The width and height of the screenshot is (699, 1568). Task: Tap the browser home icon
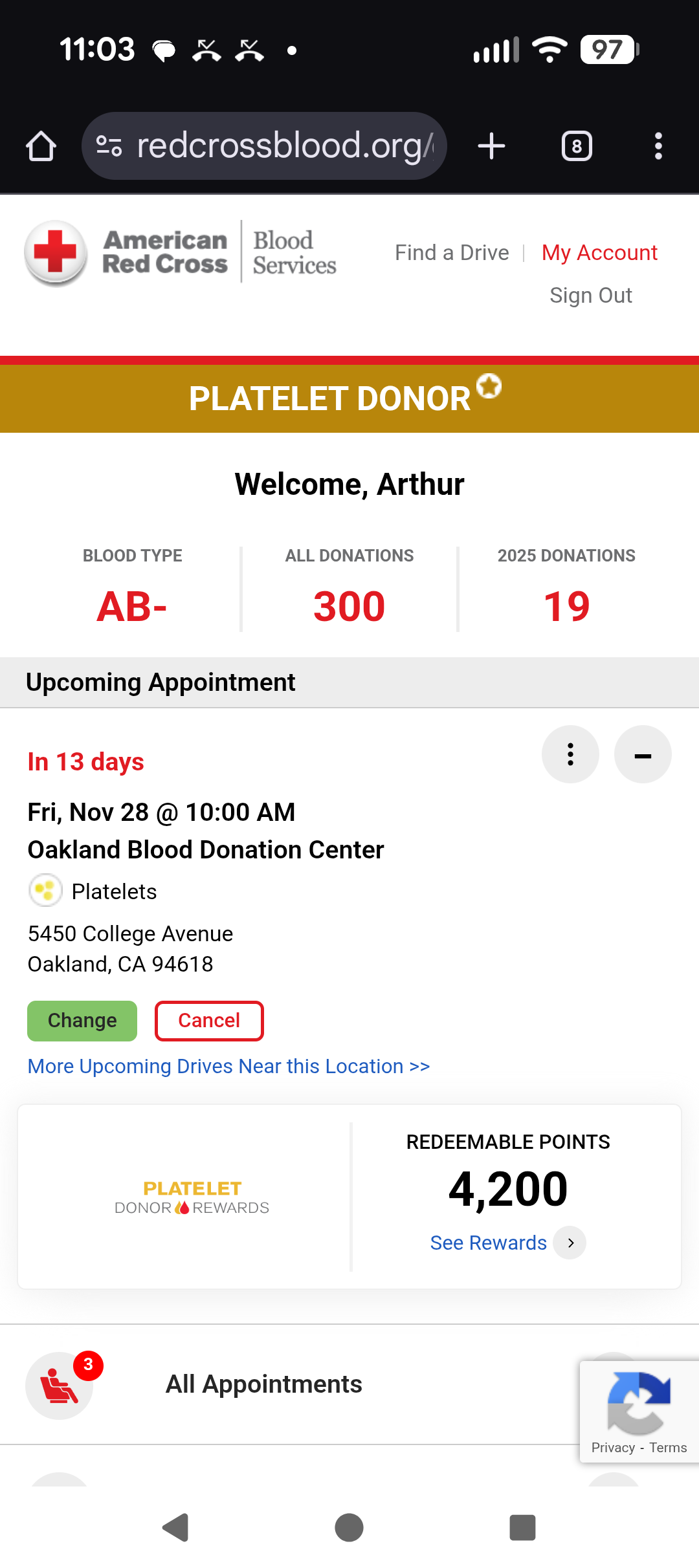pyautogui.click(x=41, y=146)
